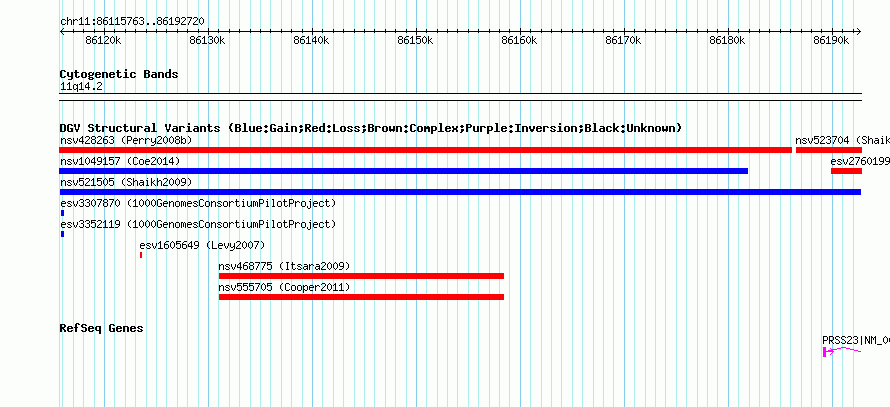Click the 86190k ruler label
The width and height of the screenshot is (890, 407).
click(831, 40)
